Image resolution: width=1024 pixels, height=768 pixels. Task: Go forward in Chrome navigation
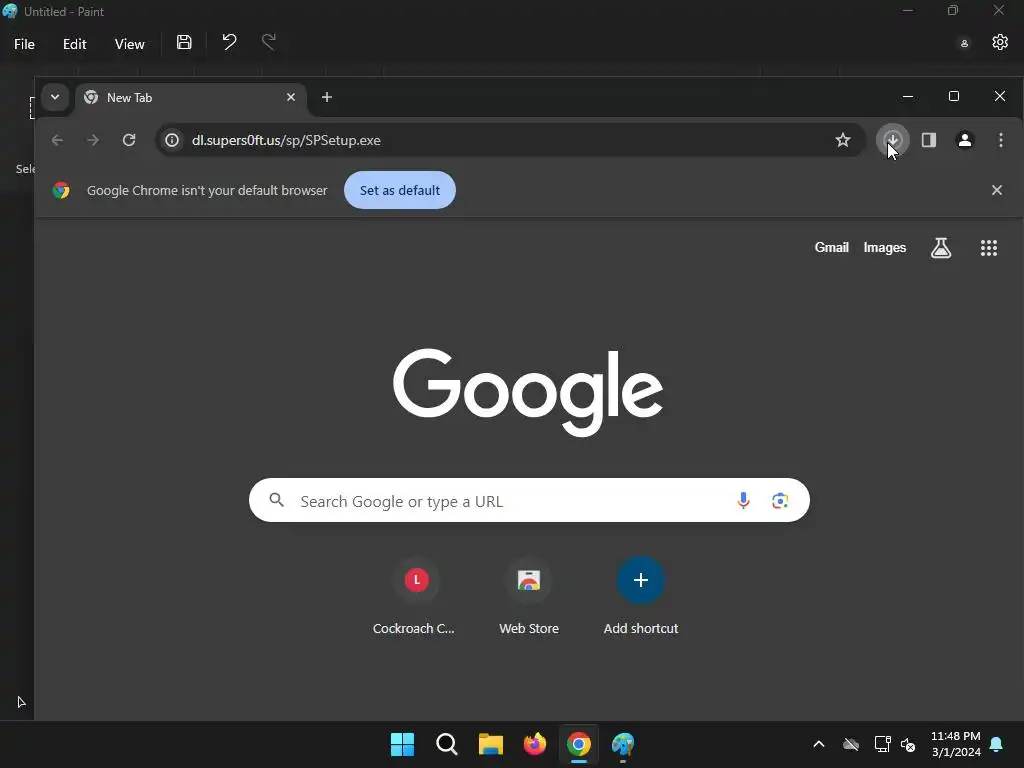[93, 140]
